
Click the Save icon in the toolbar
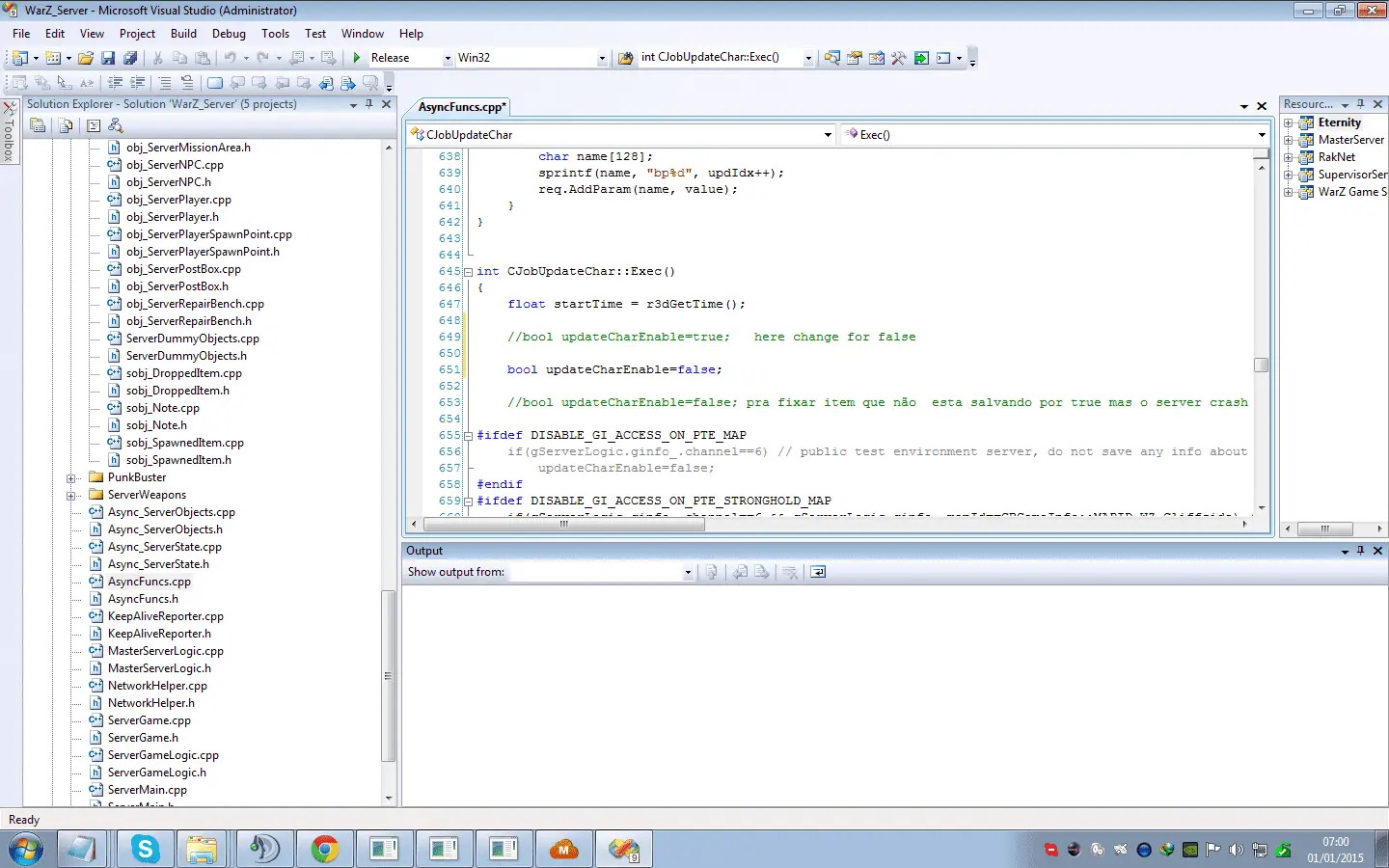pyautogui.click(x=108, y=58)
